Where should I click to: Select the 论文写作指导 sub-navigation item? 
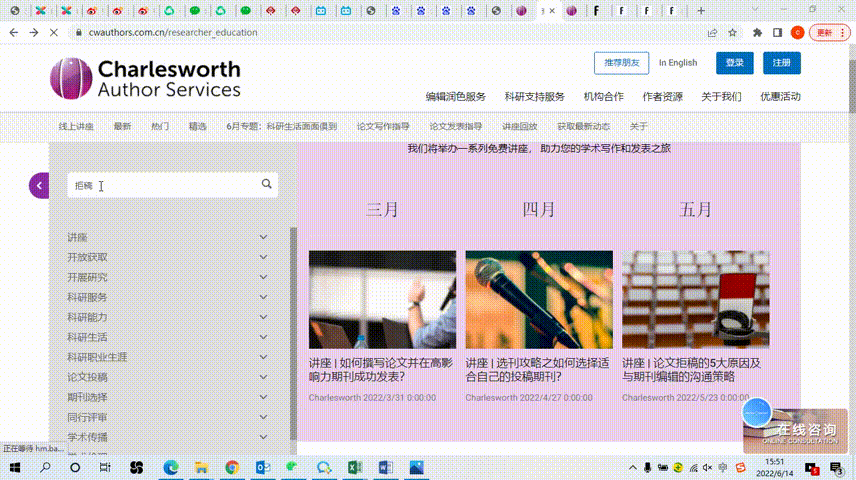coord(383,126)
